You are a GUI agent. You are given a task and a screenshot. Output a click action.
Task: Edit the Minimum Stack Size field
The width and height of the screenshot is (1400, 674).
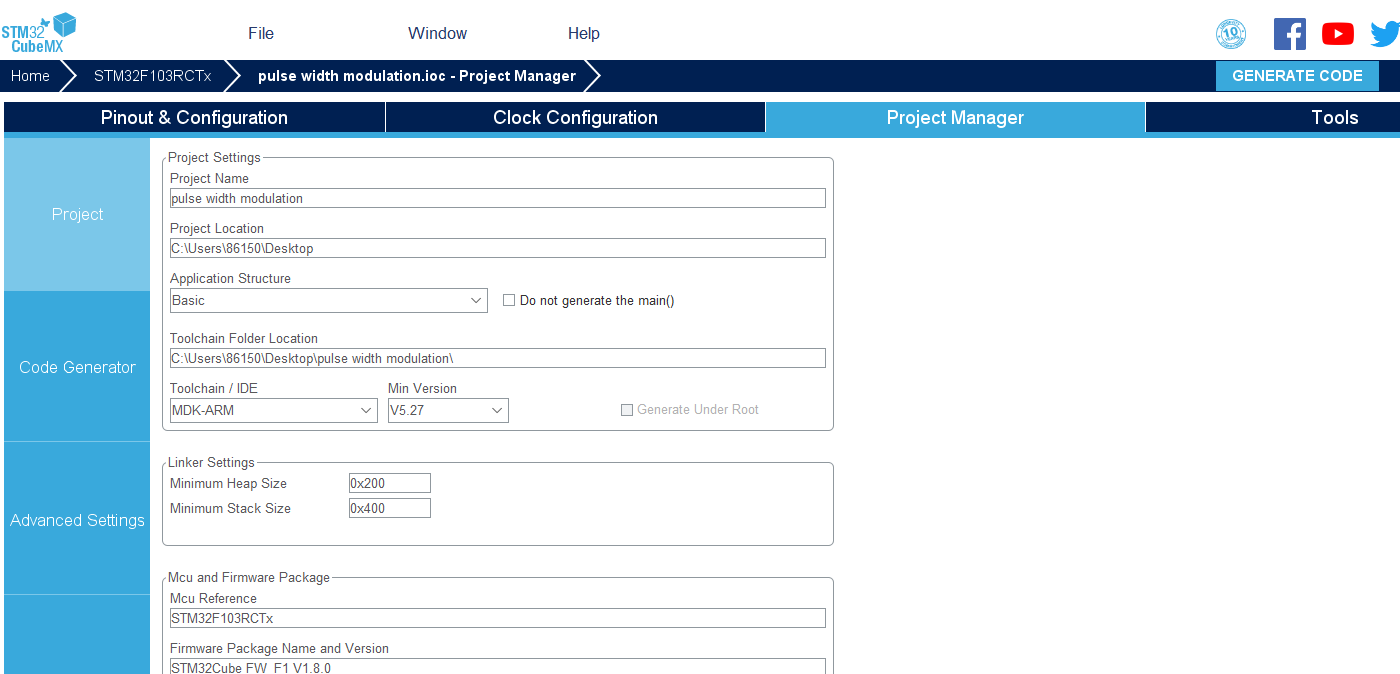[x=390, y=508]
